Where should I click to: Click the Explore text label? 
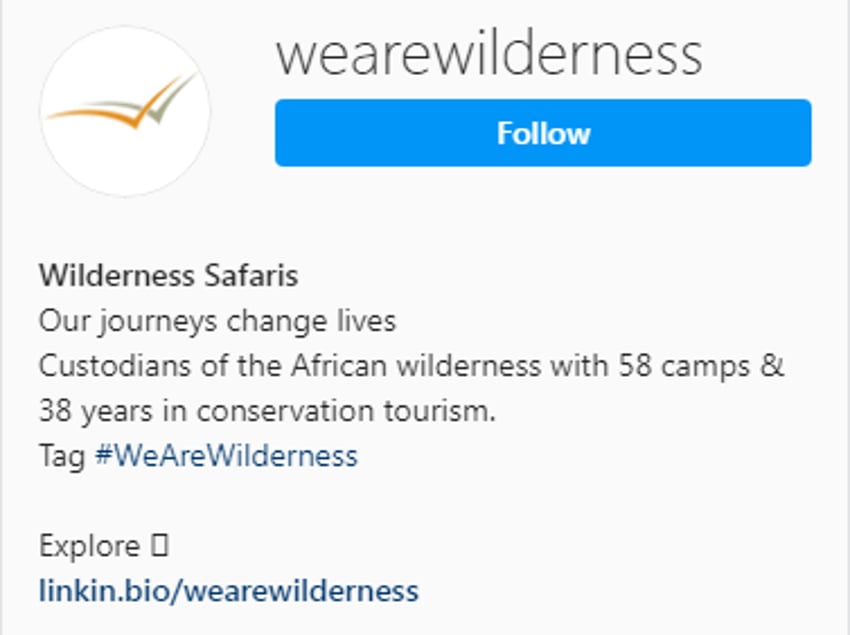(x=85, y=547)
